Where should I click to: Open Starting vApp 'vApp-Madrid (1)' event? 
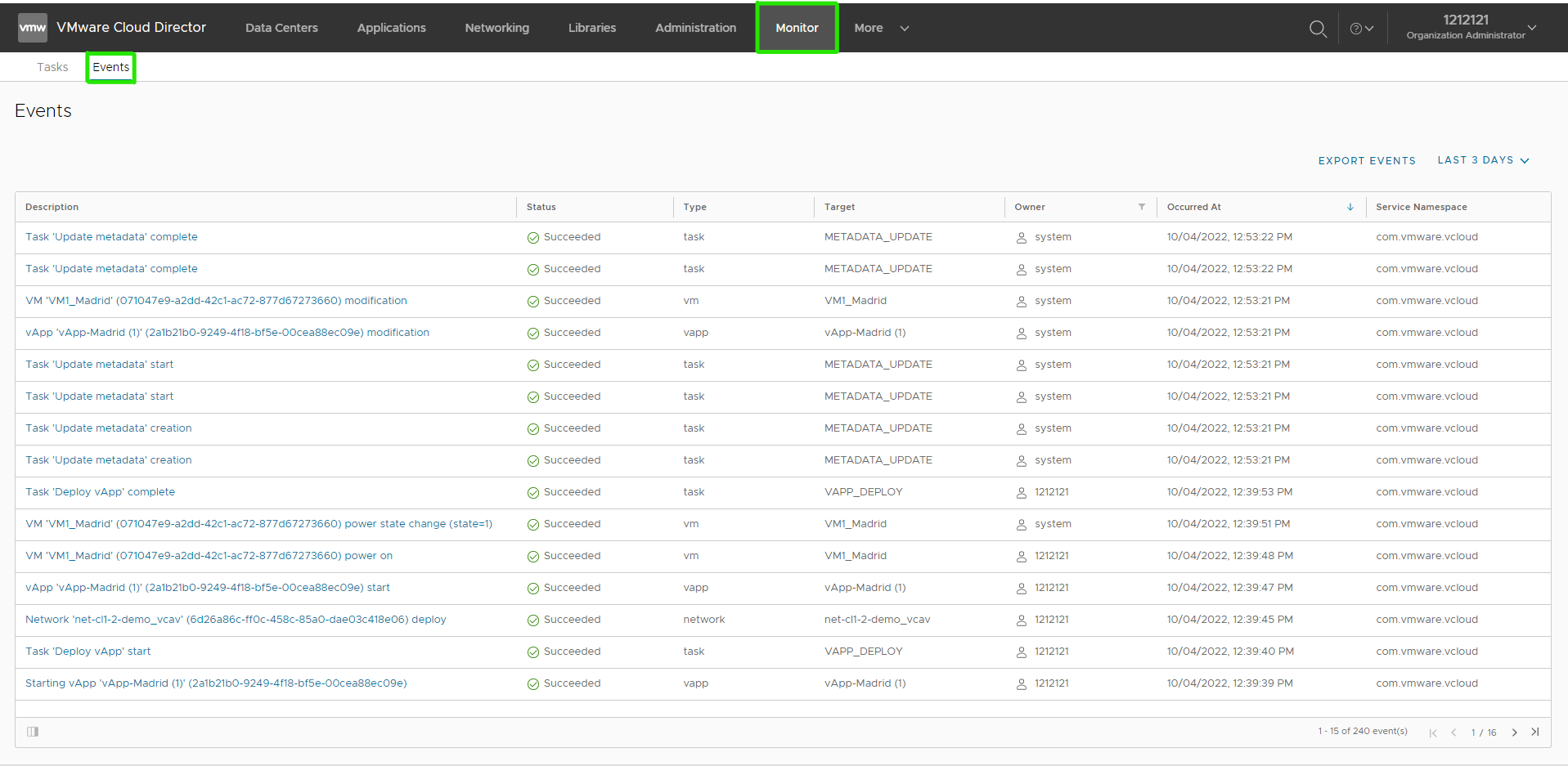pyautogui.click(x=216, y=683)
